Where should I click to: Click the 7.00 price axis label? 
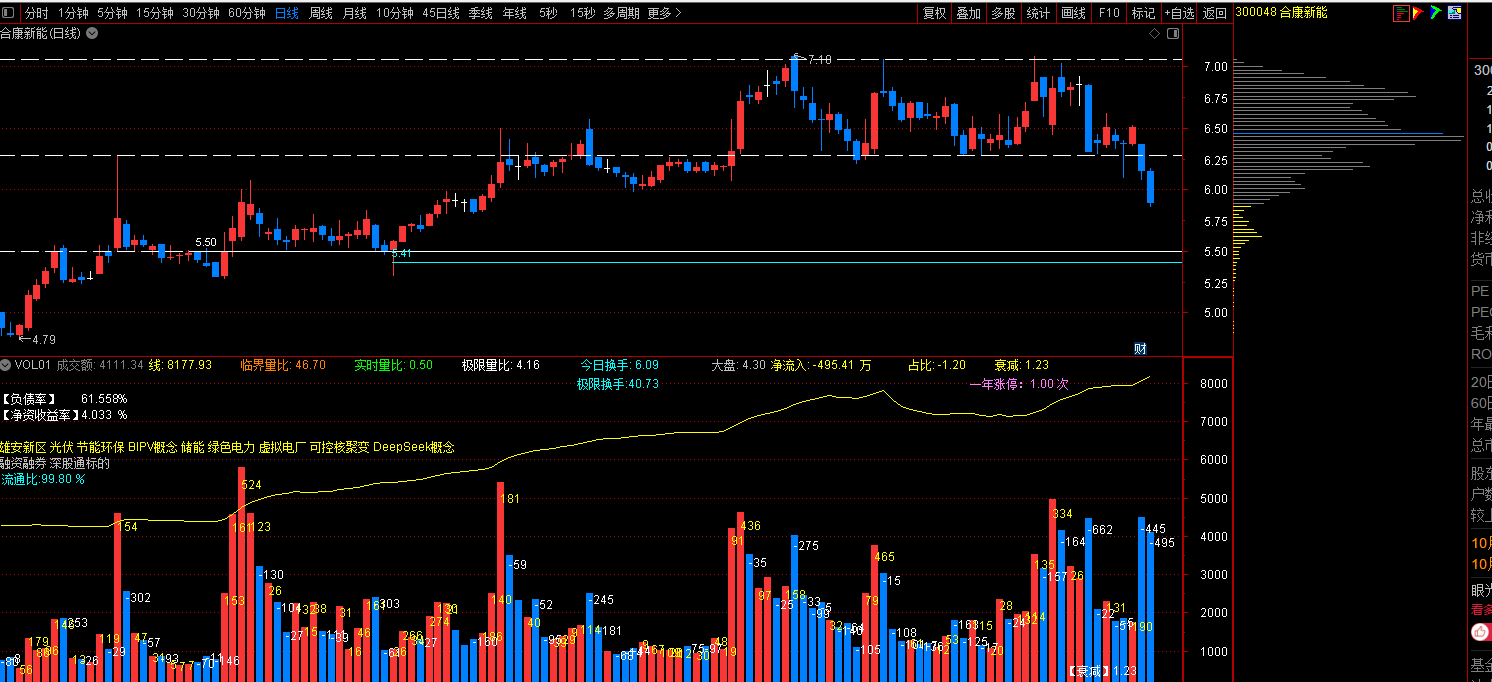[x=1215, y=67]
